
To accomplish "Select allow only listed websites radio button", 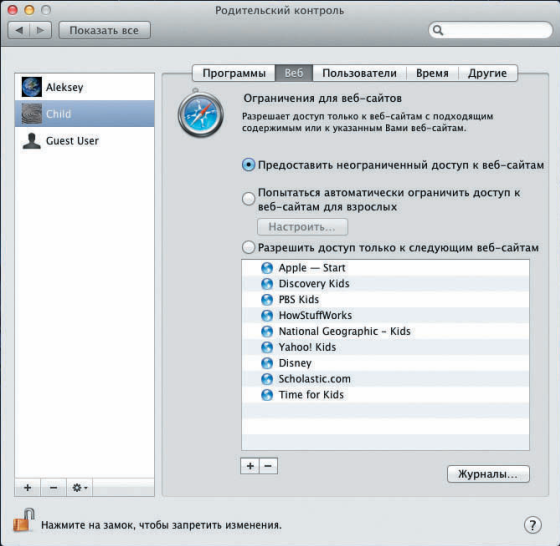I will pyautogui.click(x=249, y=247).
